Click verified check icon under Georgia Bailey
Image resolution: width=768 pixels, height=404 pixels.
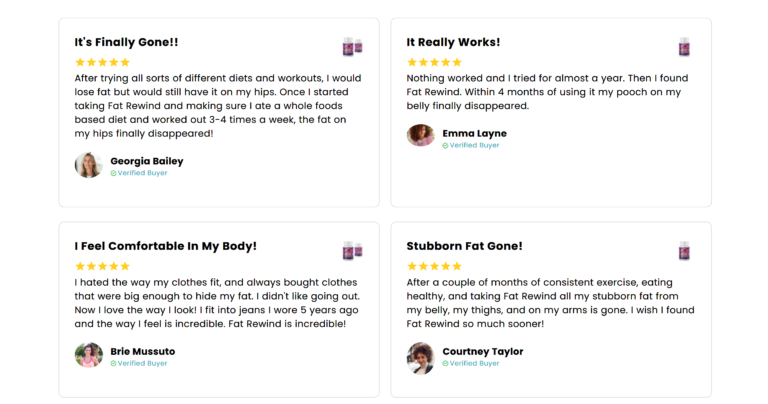tap(114, 173)
